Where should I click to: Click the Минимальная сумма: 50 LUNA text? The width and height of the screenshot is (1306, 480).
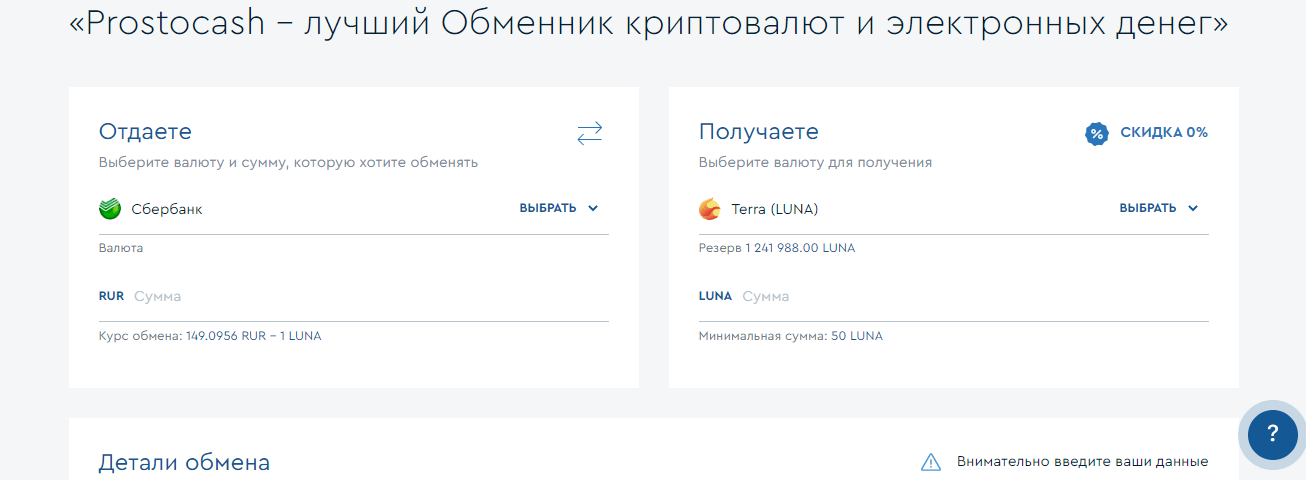[x=790, y=336]
